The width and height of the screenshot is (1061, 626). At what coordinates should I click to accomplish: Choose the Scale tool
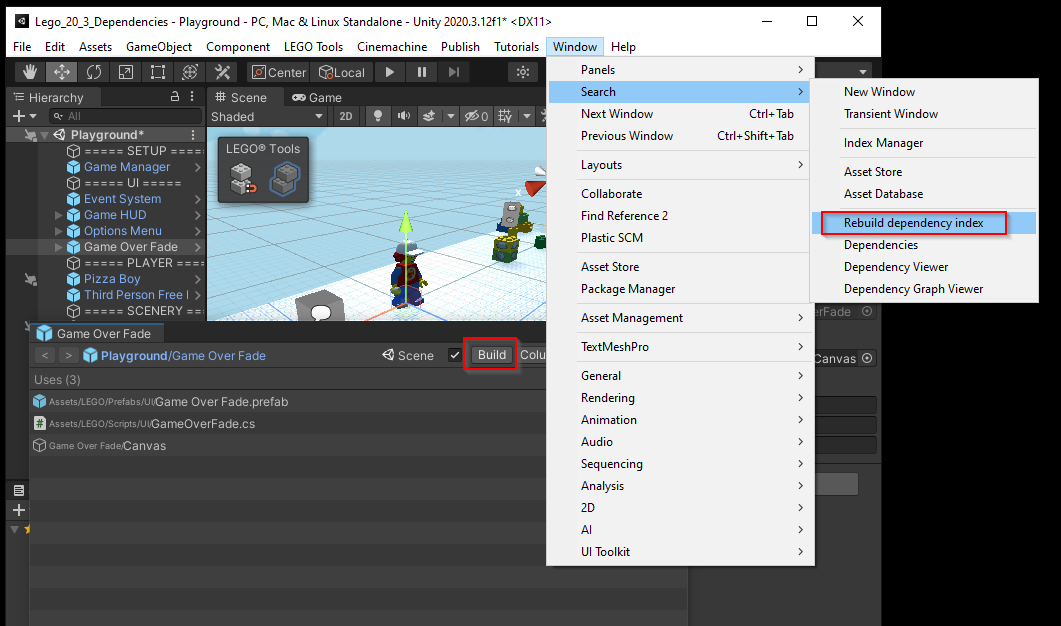click(x=125, y=72)
